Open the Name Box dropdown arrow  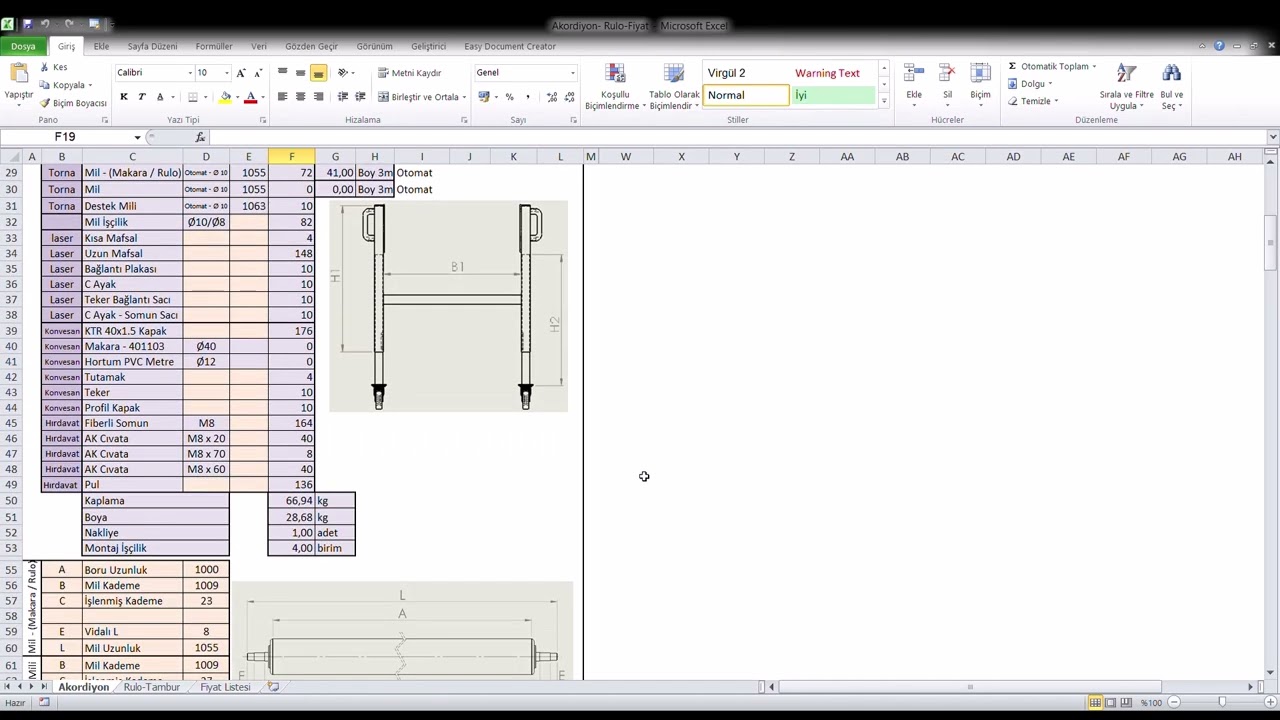pyautogui.click(x=137, y=137)
